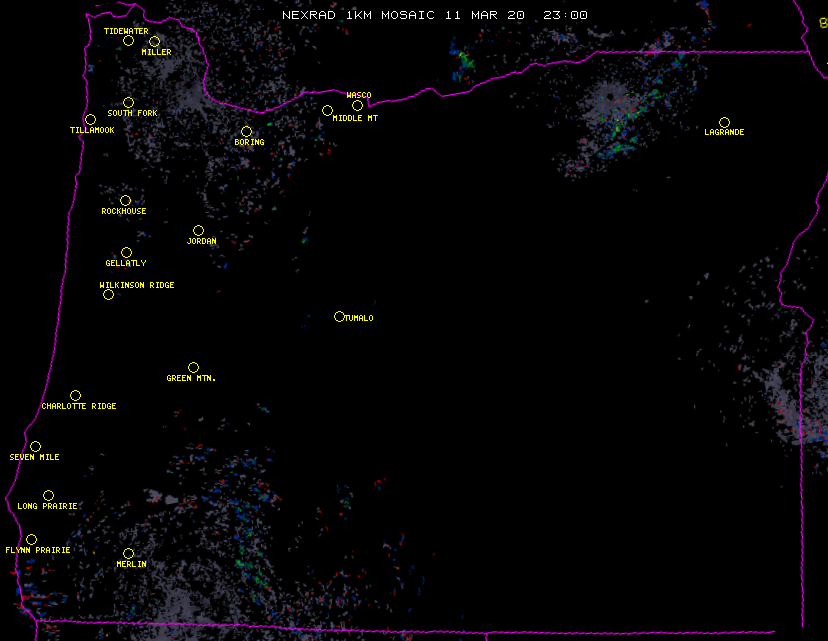Select the Miller station circle marker
This screenshot has height=641, width=828.
pos(154,42)
